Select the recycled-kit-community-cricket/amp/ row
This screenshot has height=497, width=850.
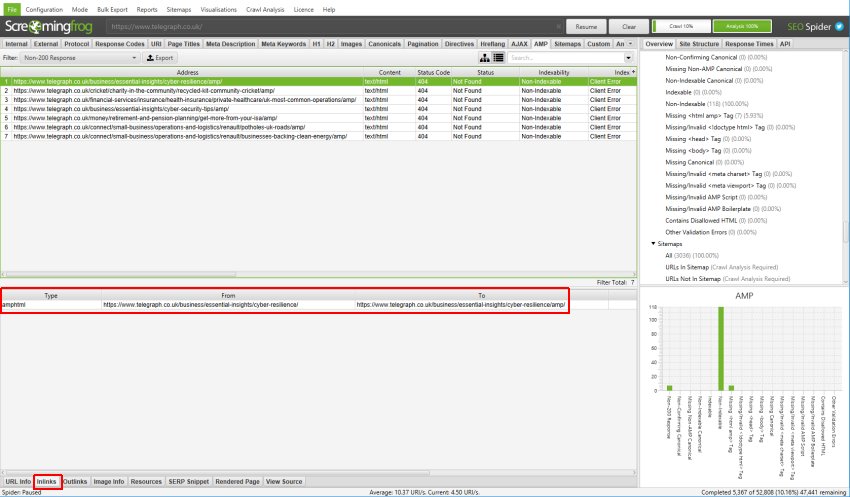point(318,91)
